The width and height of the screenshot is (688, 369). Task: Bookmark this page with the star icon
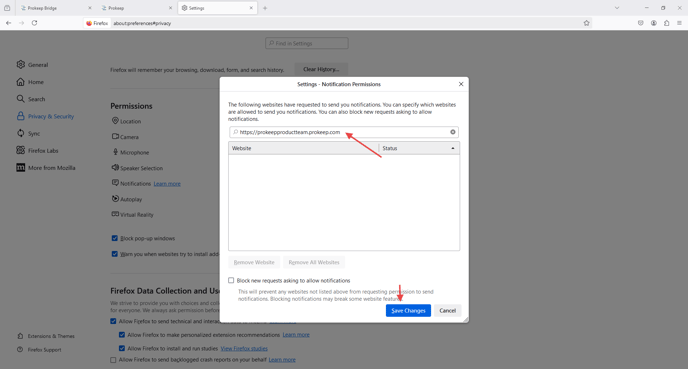(586, 23)
